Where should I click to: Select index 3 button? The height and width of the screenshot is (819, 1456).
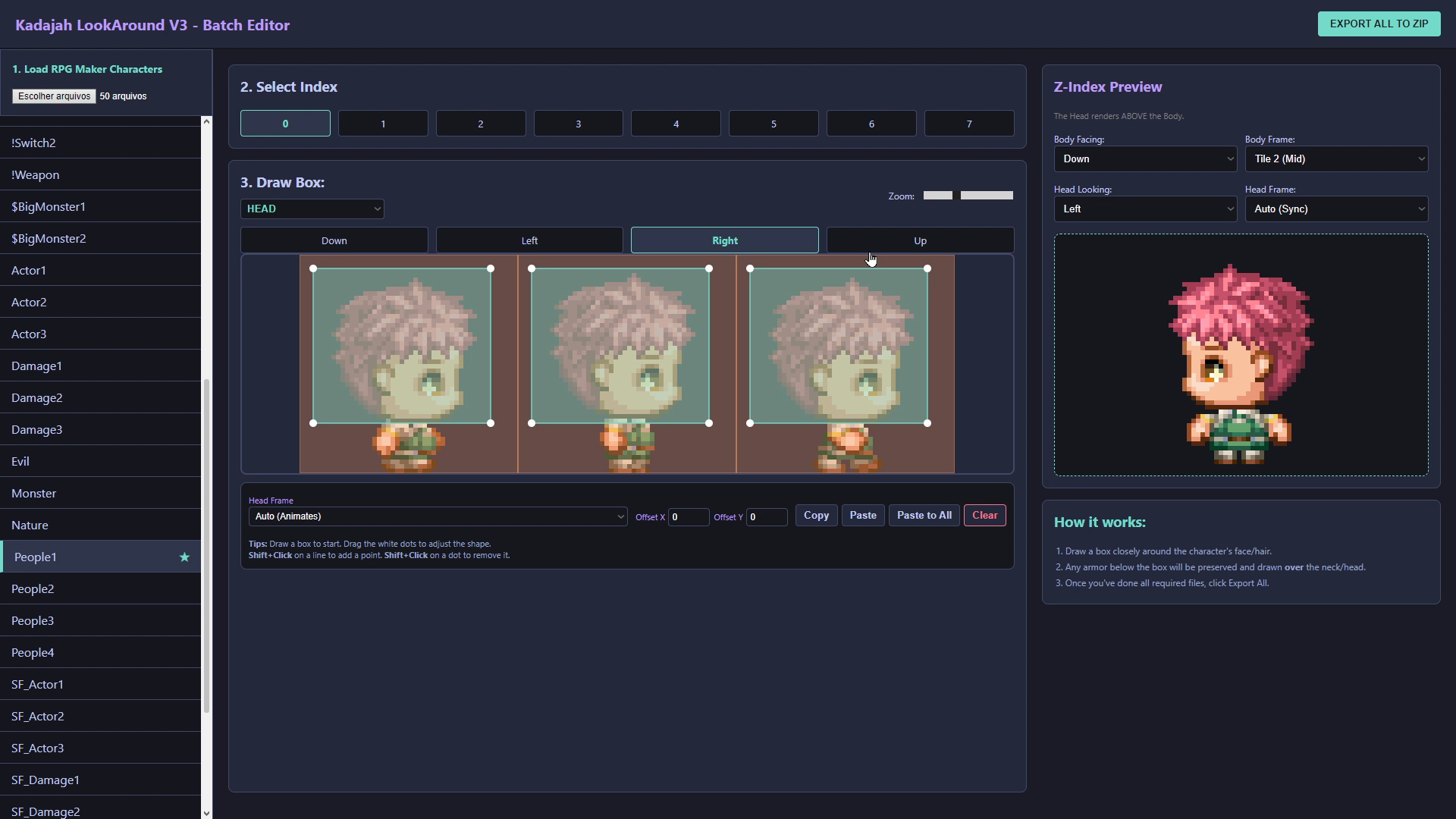(x=579, y=124)
